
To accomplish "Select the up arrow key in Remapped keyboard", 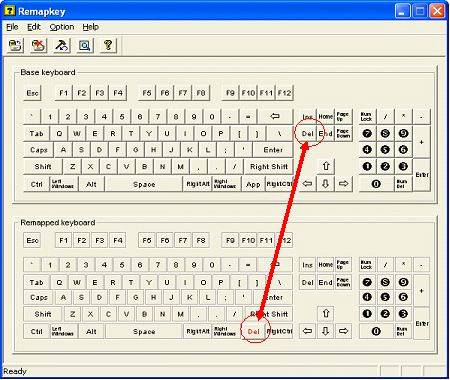I will tap(326, 314).
